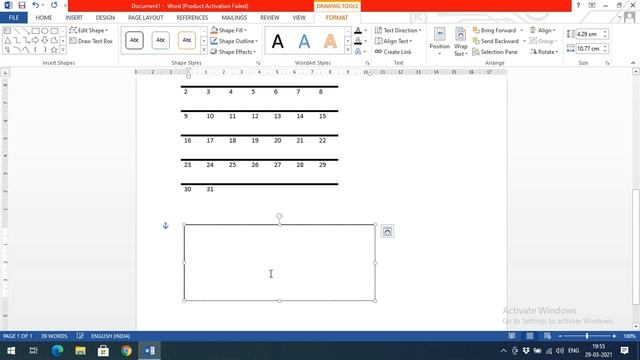Save the document using the floppy disk icon
Image resolution: width=640 pixels, height=360 pixels.
[22, 5]
